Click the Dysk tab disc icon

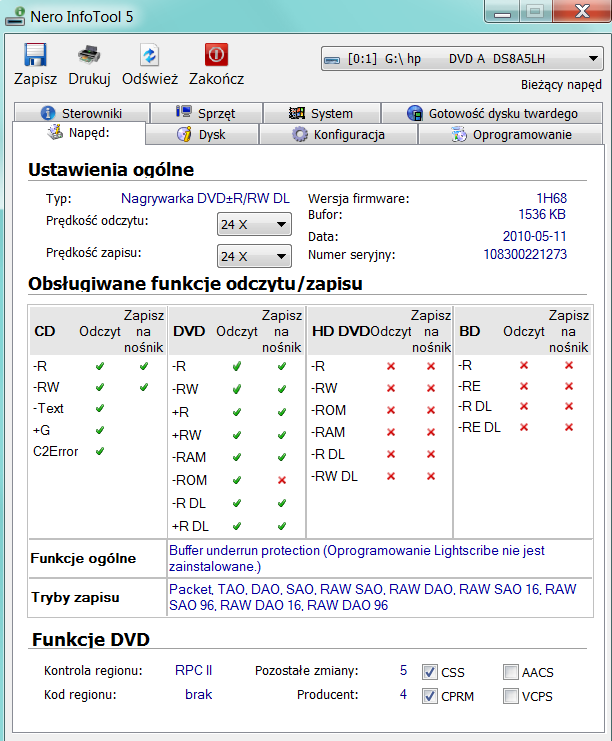(184, 134)
